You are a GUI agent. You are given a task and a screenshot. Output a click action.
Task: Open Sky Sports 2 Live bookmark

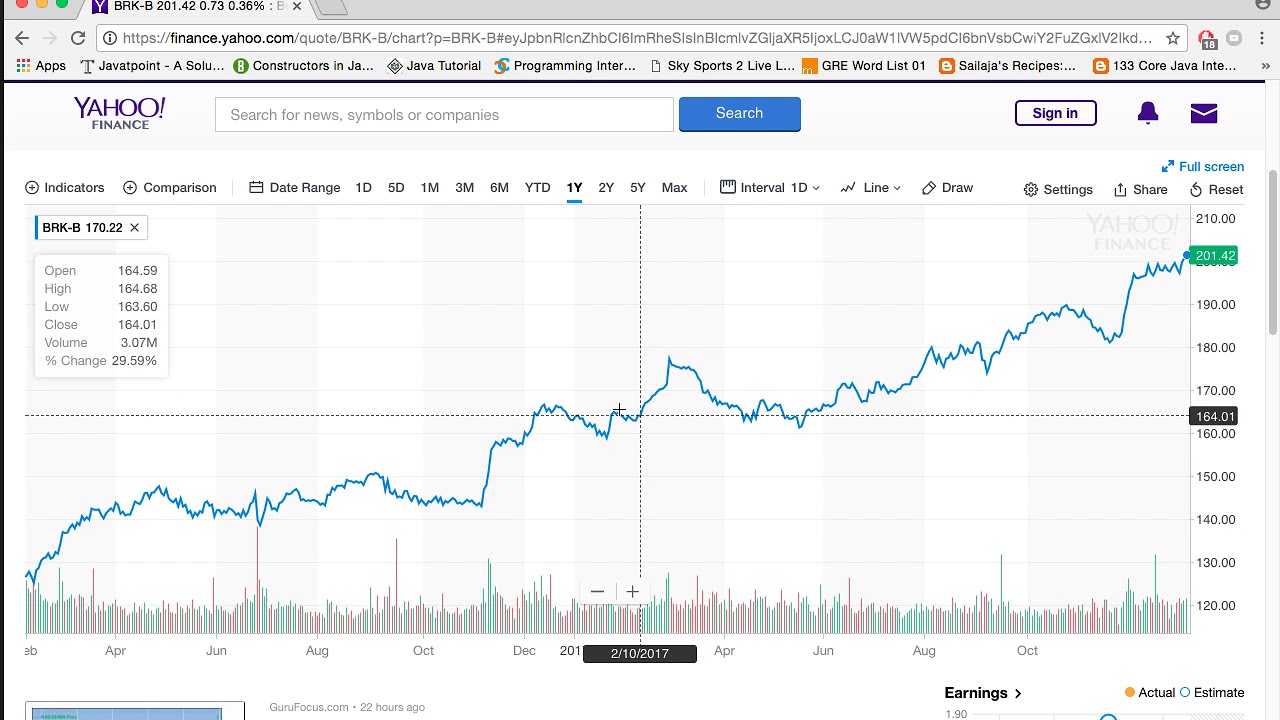721,66
